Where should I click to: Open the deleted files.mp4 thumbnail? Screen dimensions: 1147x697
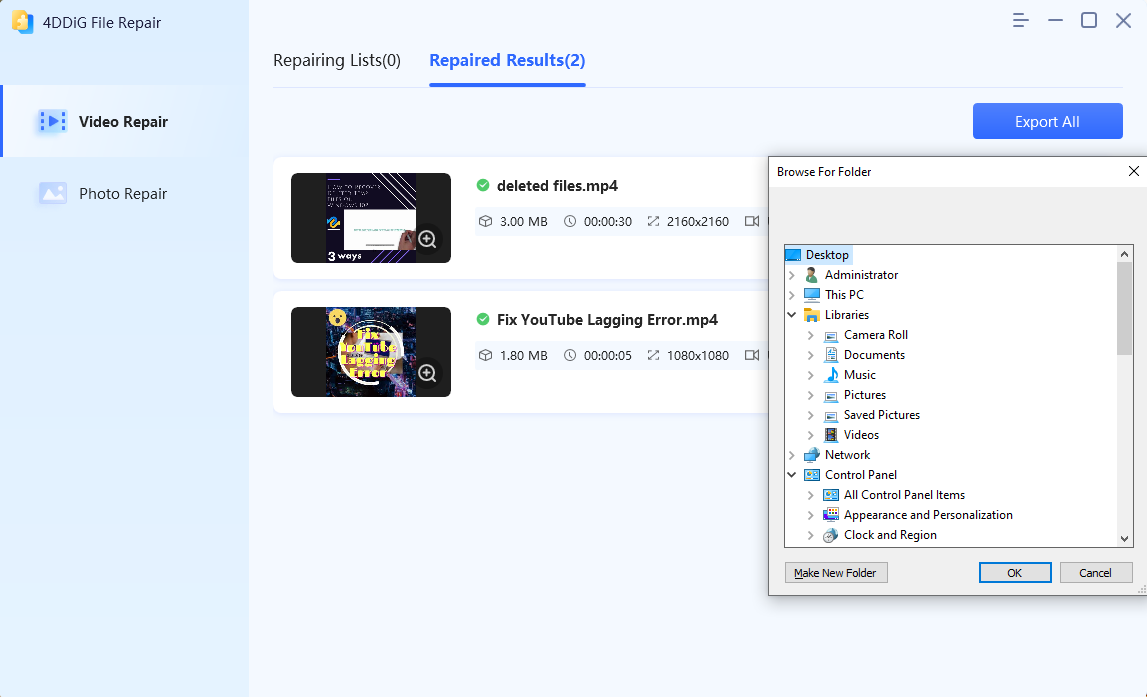pyautogui.click(x=371, y=218)
